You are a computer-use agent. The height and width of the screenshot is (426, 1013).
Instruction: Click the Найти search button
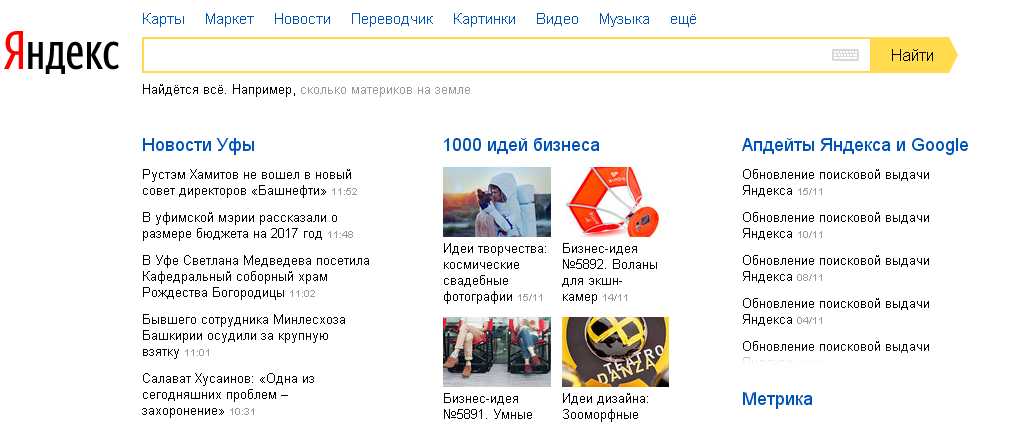[x=913, y=55]
